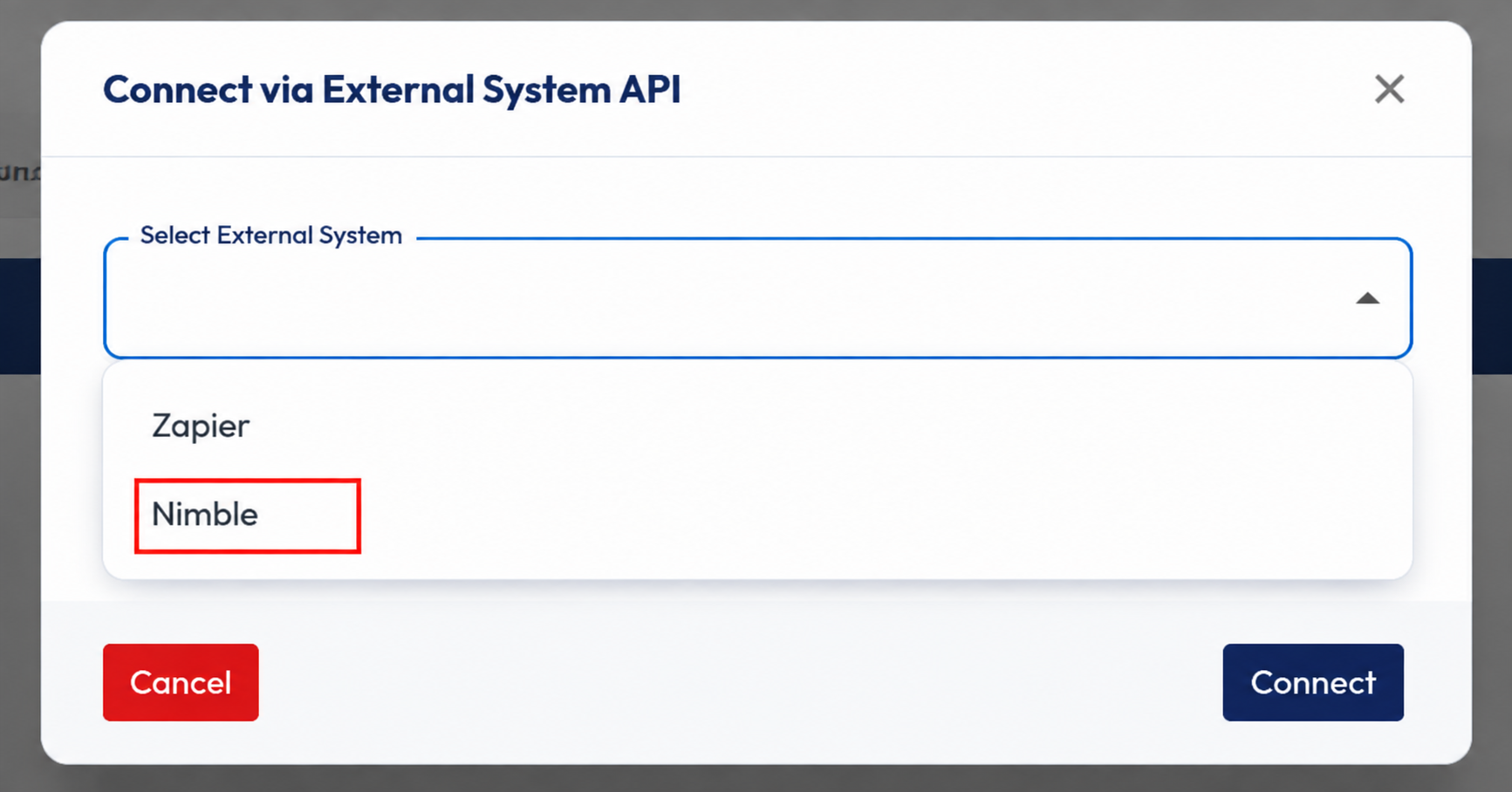Click the dimmed backdrop below the modal
Viewport: 1512px width, 792px height.
coord(756,780)
